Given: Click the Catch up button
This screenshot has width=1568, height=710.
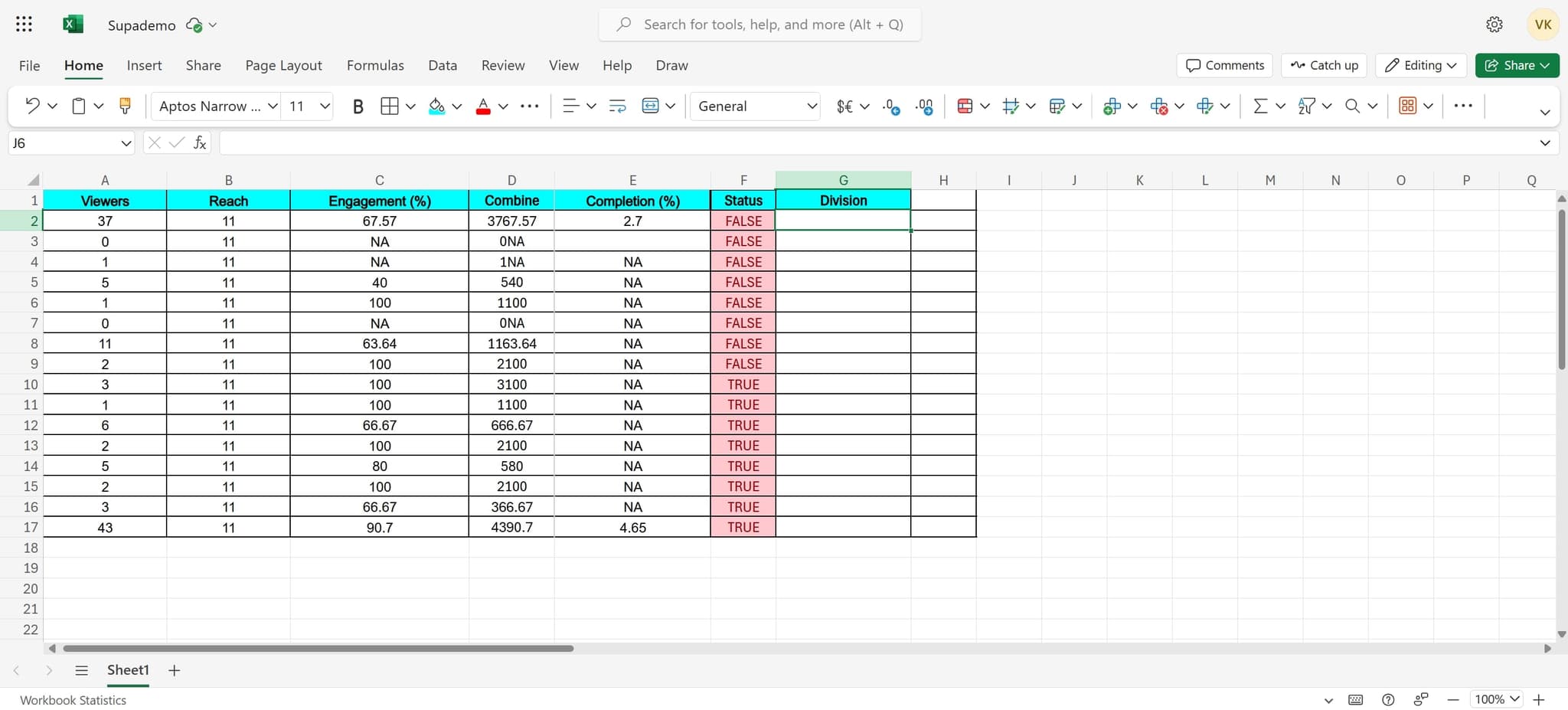Looking at the screenshot, I should (x=1324, y=65).
